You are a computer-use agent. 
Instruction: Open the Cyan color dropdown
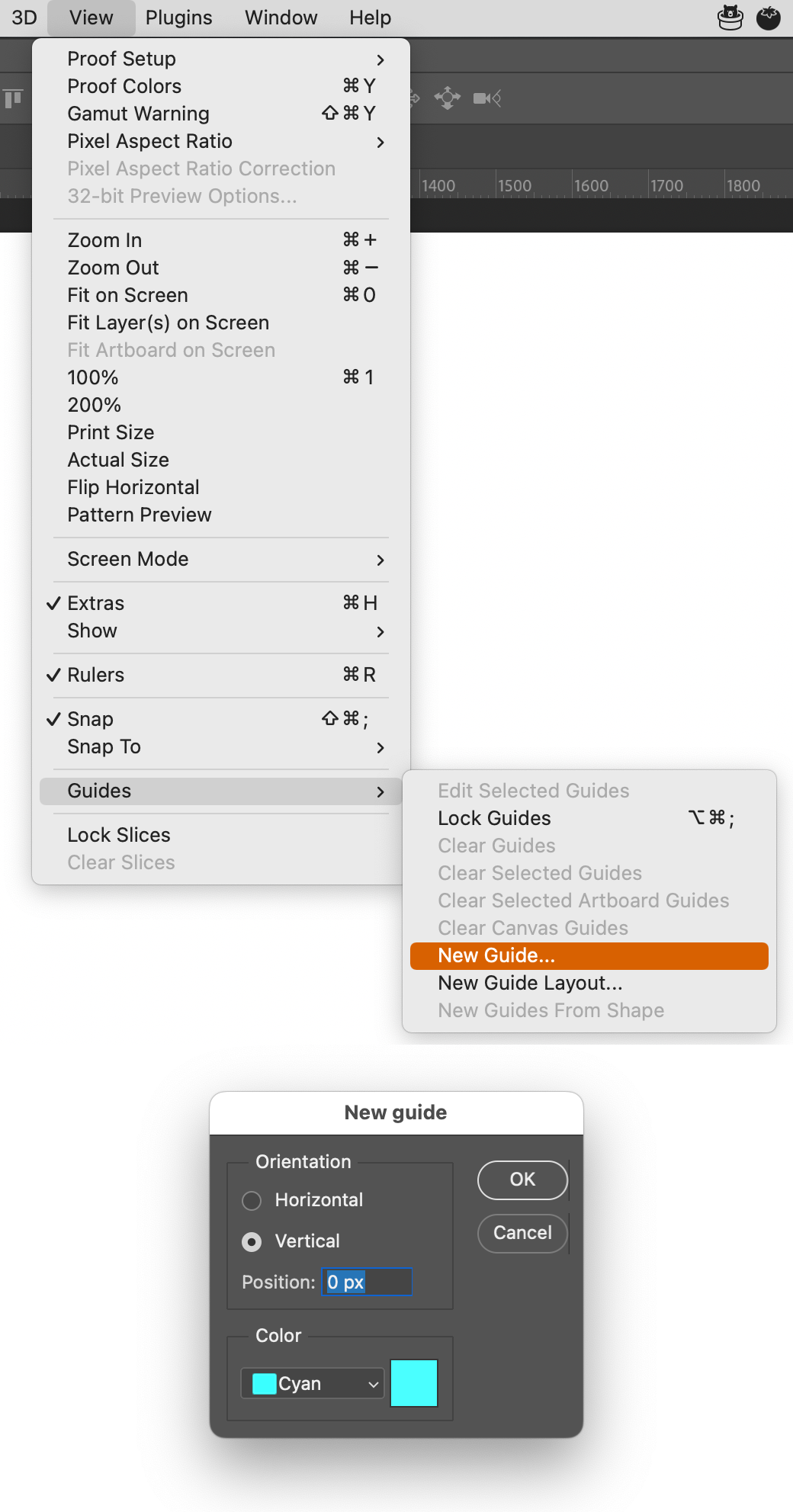(311, 1383)
